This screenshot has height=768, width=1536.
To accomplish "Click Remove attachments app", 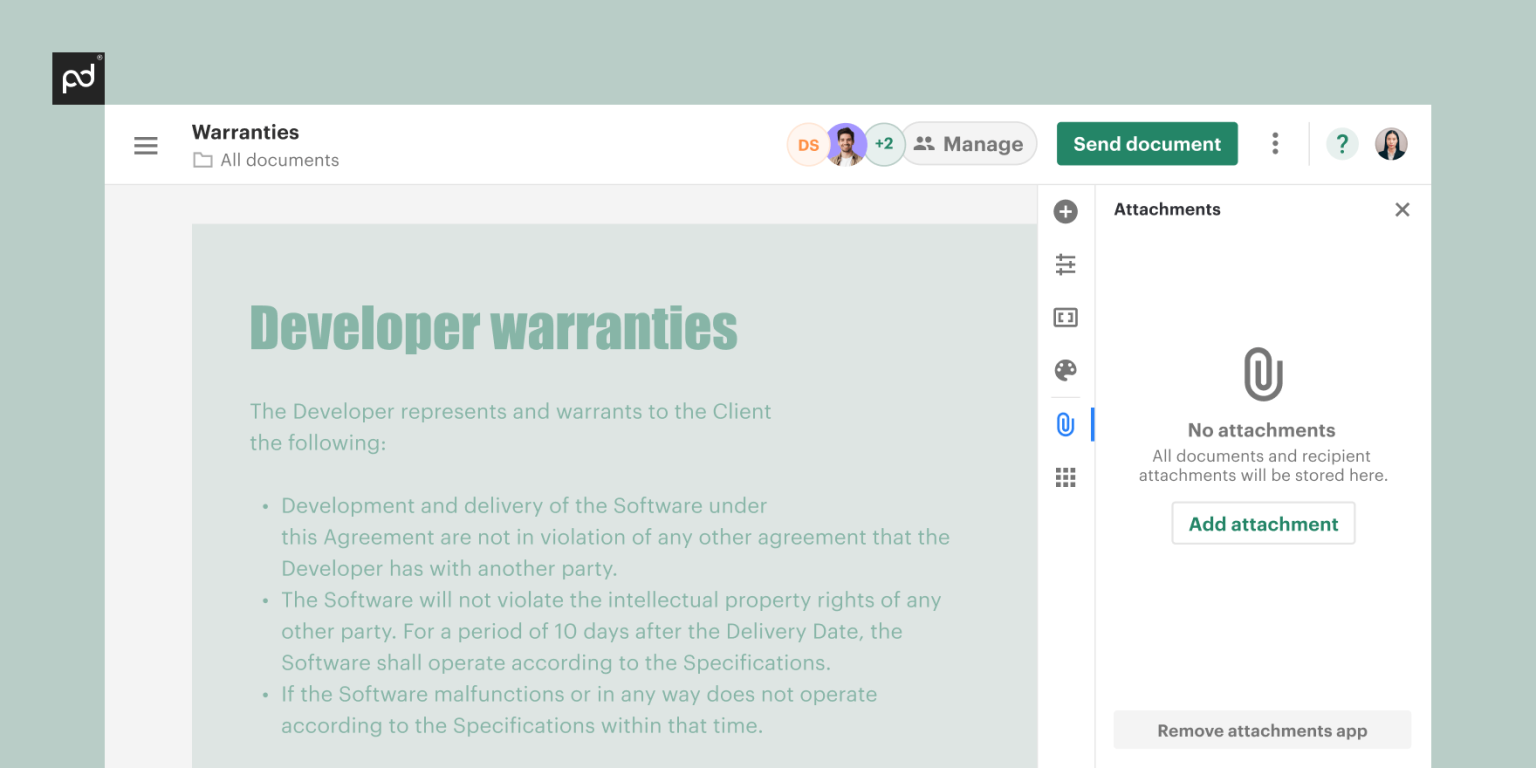I will (1262, 730).
